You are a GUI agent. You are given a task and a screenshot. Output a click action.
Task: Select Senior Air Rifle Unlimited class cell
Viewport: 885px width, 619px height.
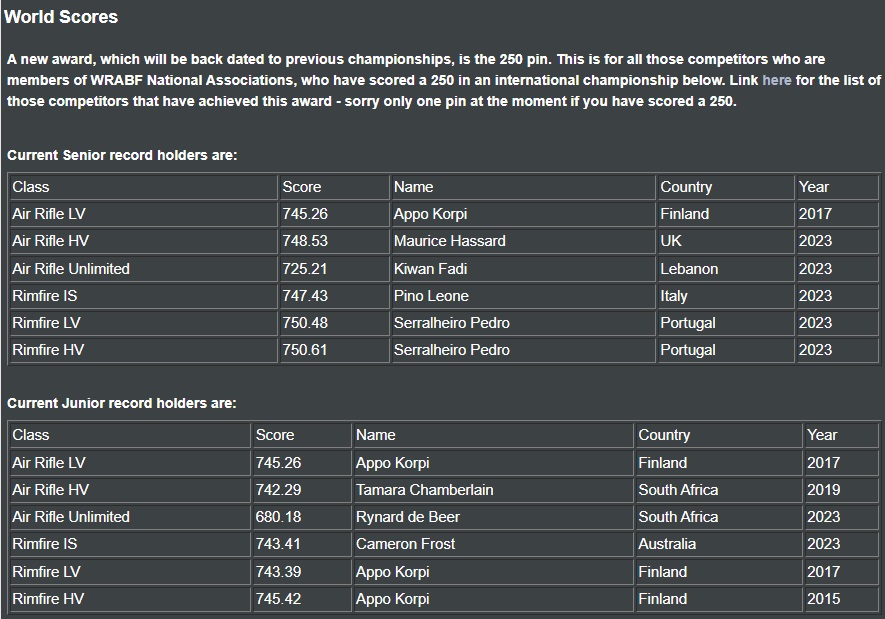coord(144,269)
